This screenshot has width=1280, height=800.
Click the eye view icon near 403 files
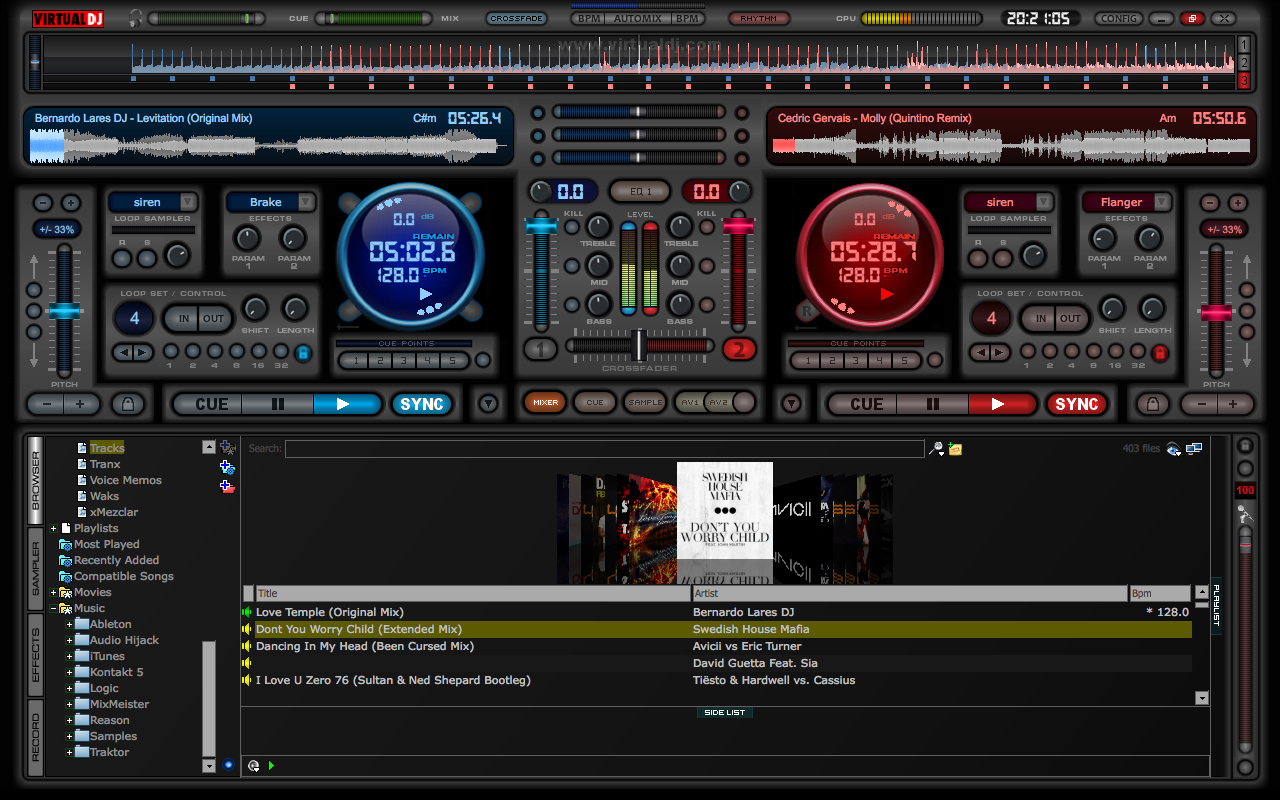pyautogui.click(x=1174, y=449)
